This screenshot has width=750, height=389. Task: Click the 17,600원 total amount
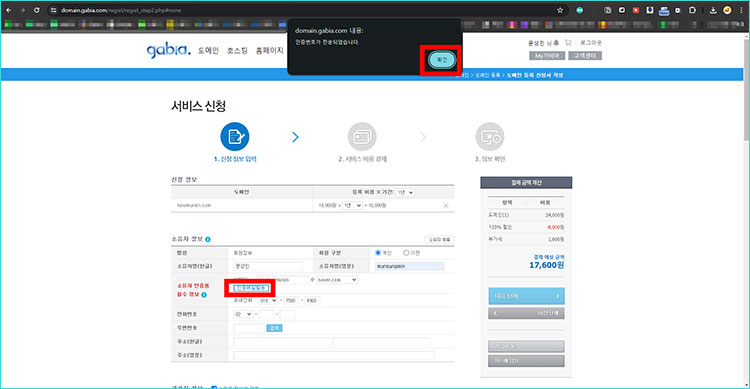(546, 265)
